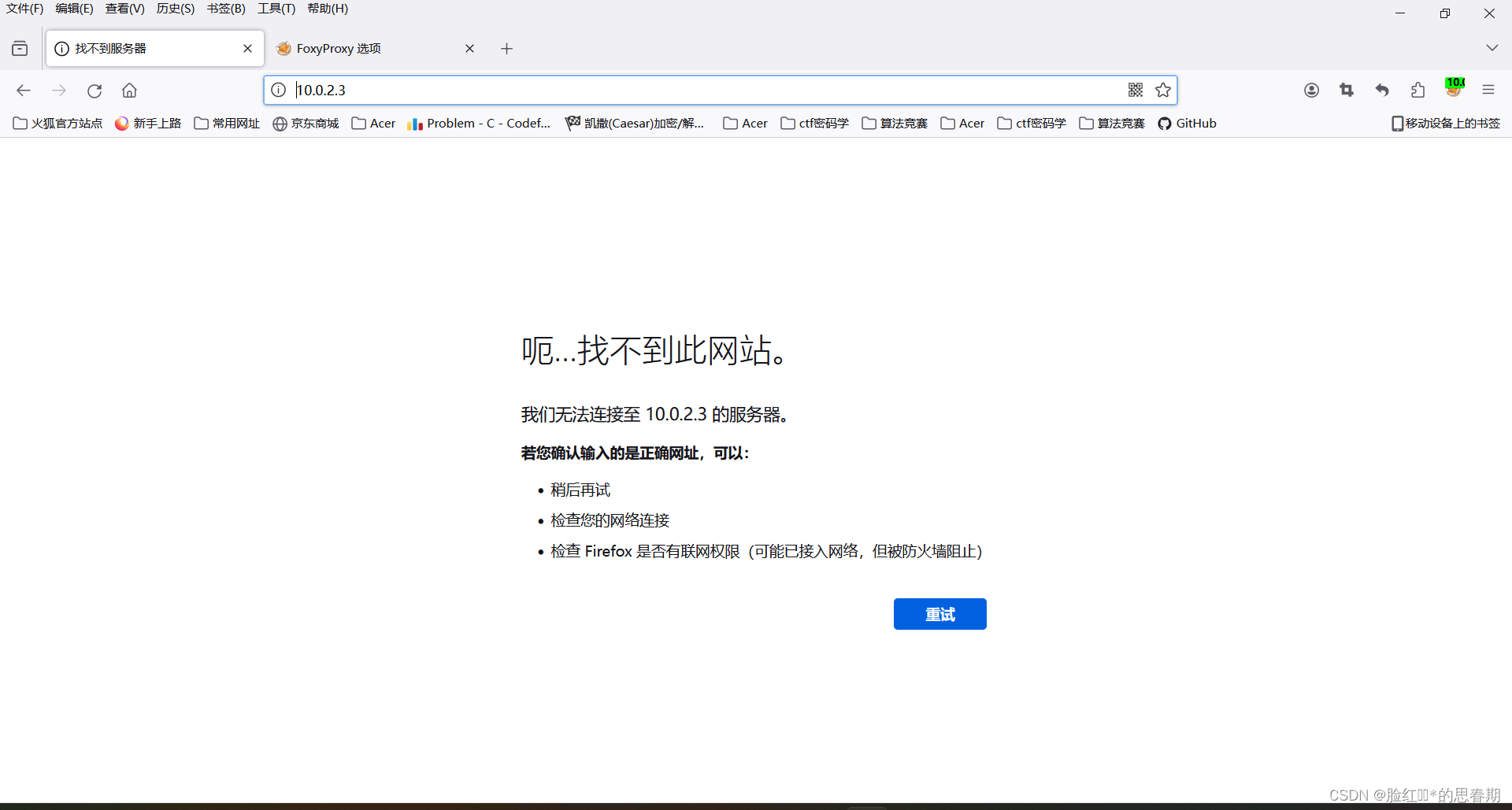Click the screenshot crop icon
This screenshot has height=810, width=1512.
click(1347, 91)
